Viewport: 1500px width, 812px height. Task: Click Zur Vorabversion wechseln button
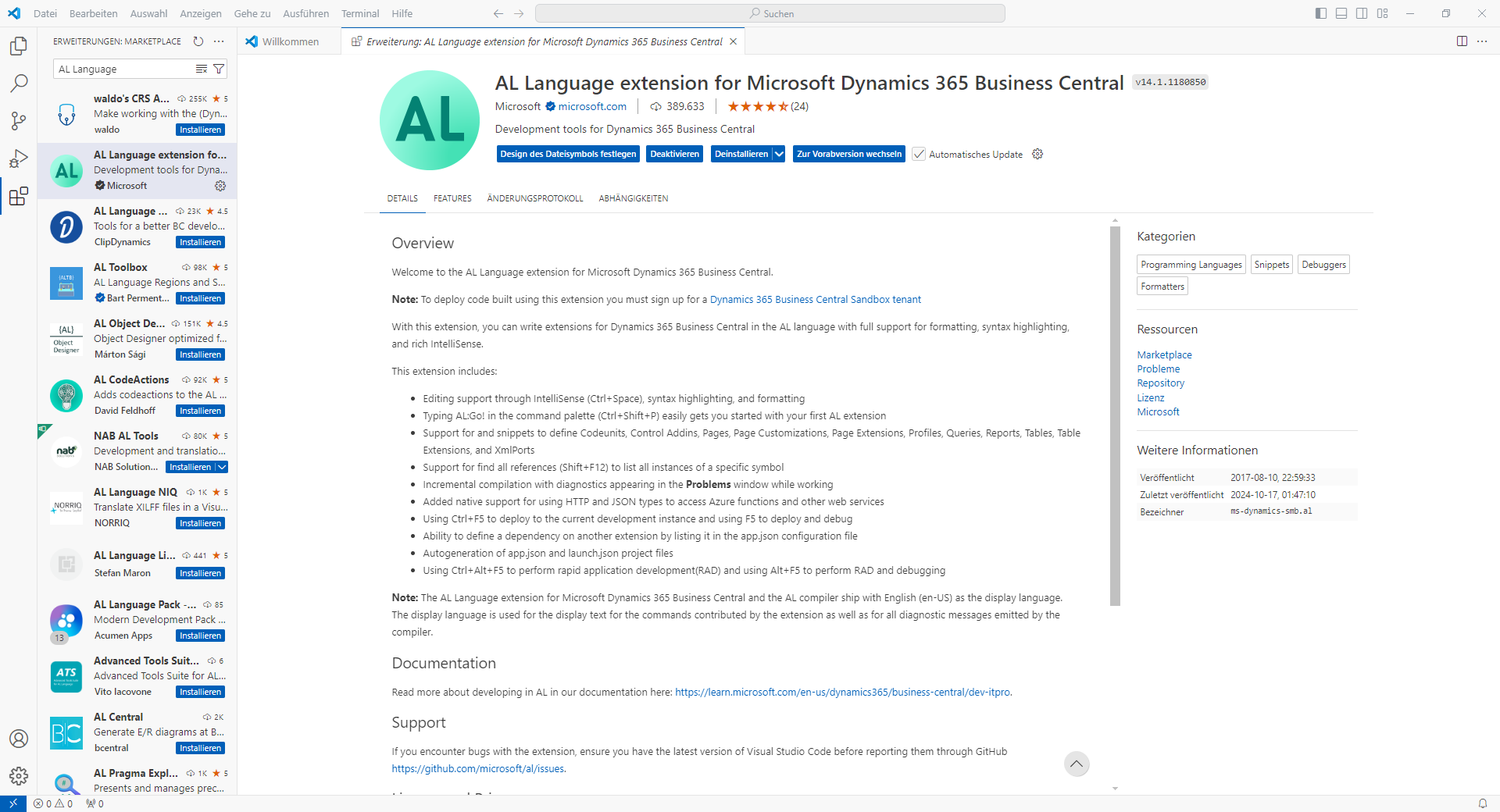[849, 154]
